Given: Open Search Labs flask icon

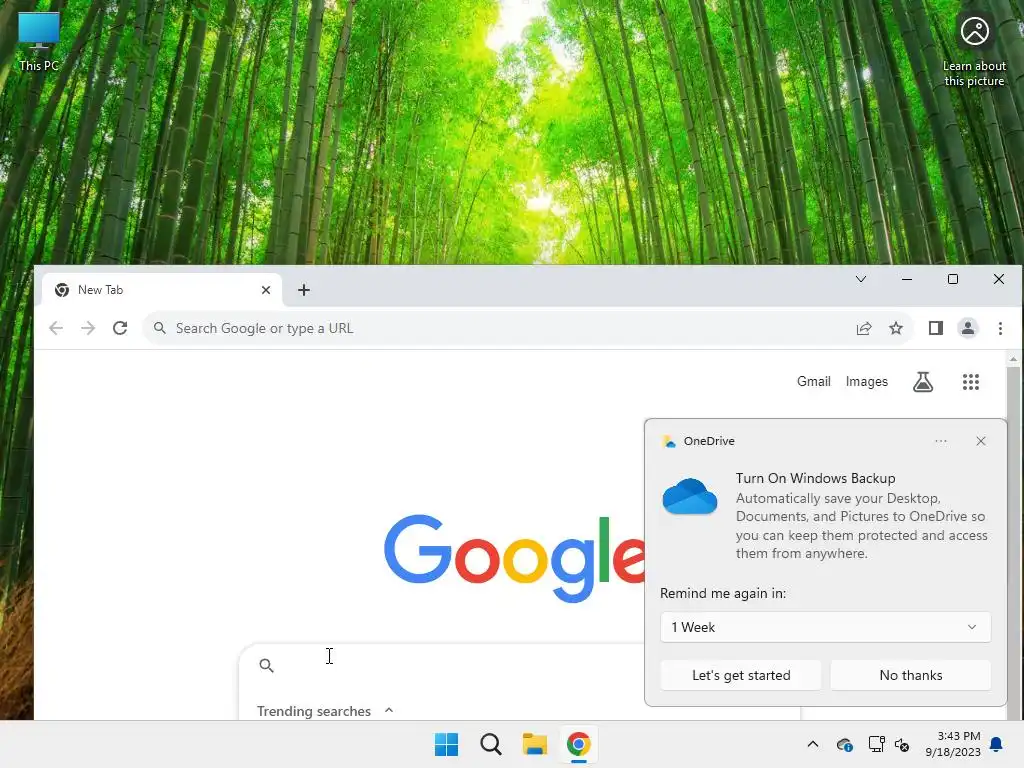Looking at the screenshot, I should 923,382.
